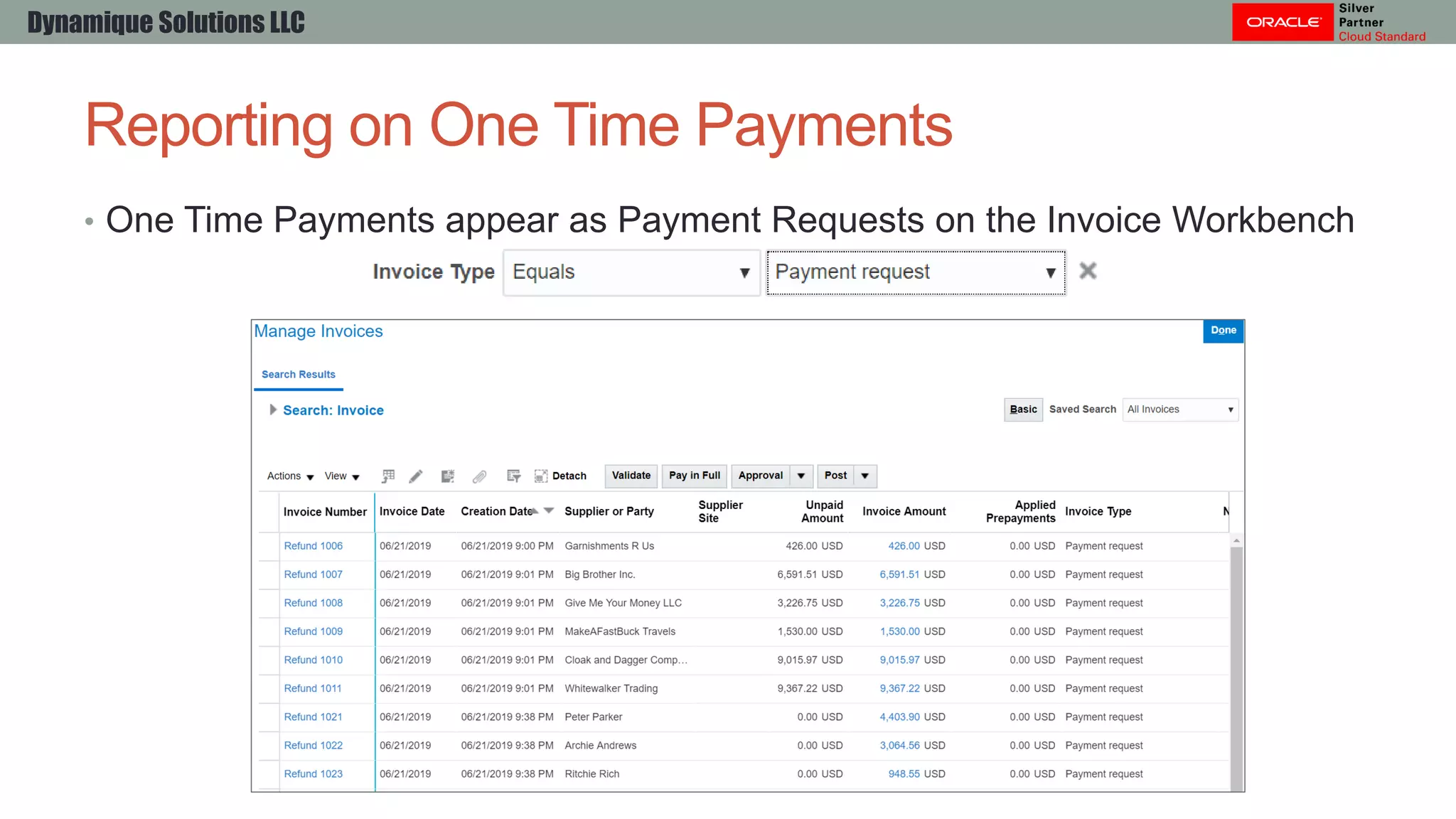Select the MakeAFastBuck Travels supplier cell

620,631
